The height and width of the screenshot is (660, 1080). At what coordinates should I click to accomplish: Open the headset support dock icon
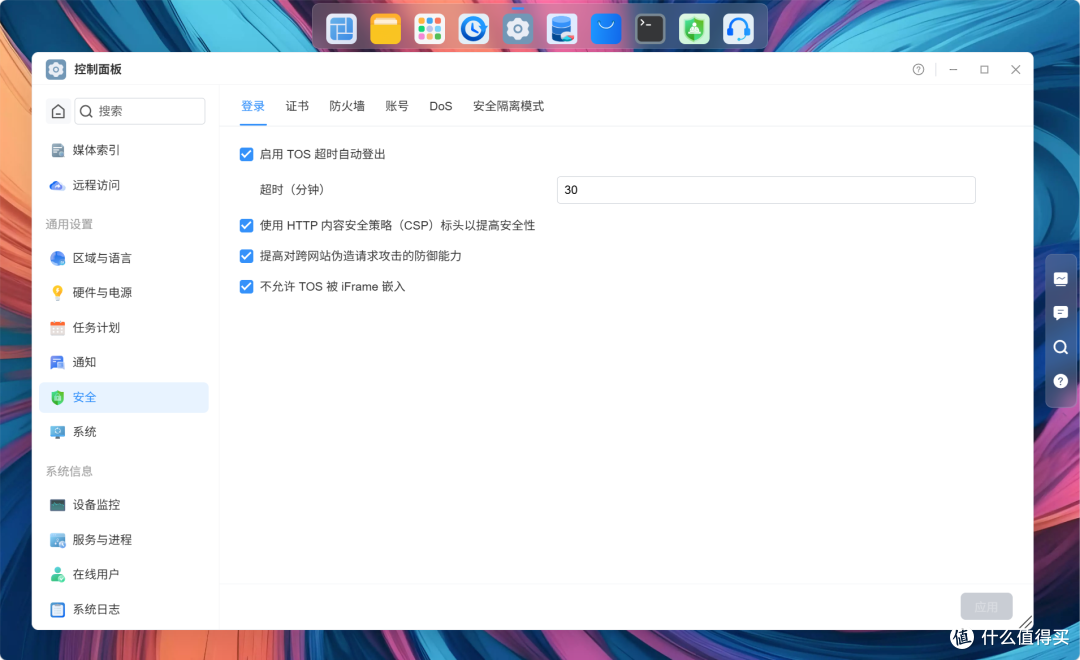(x=738, y=29)
